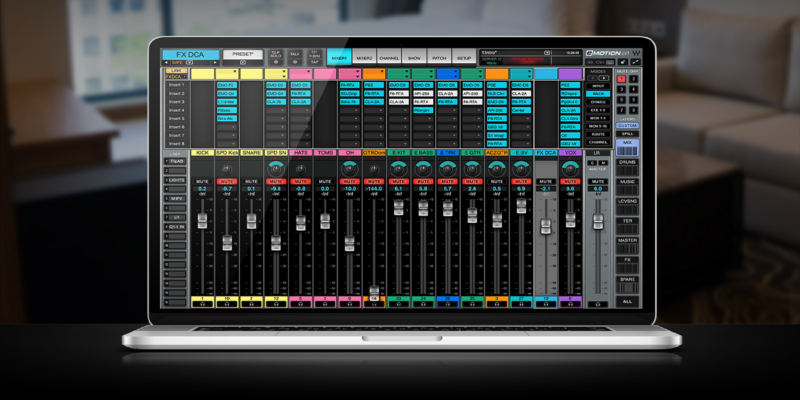Viewport: 800px width, 400px height.
Task: Select ROUTE mode
Action: (x=598, y=134)
